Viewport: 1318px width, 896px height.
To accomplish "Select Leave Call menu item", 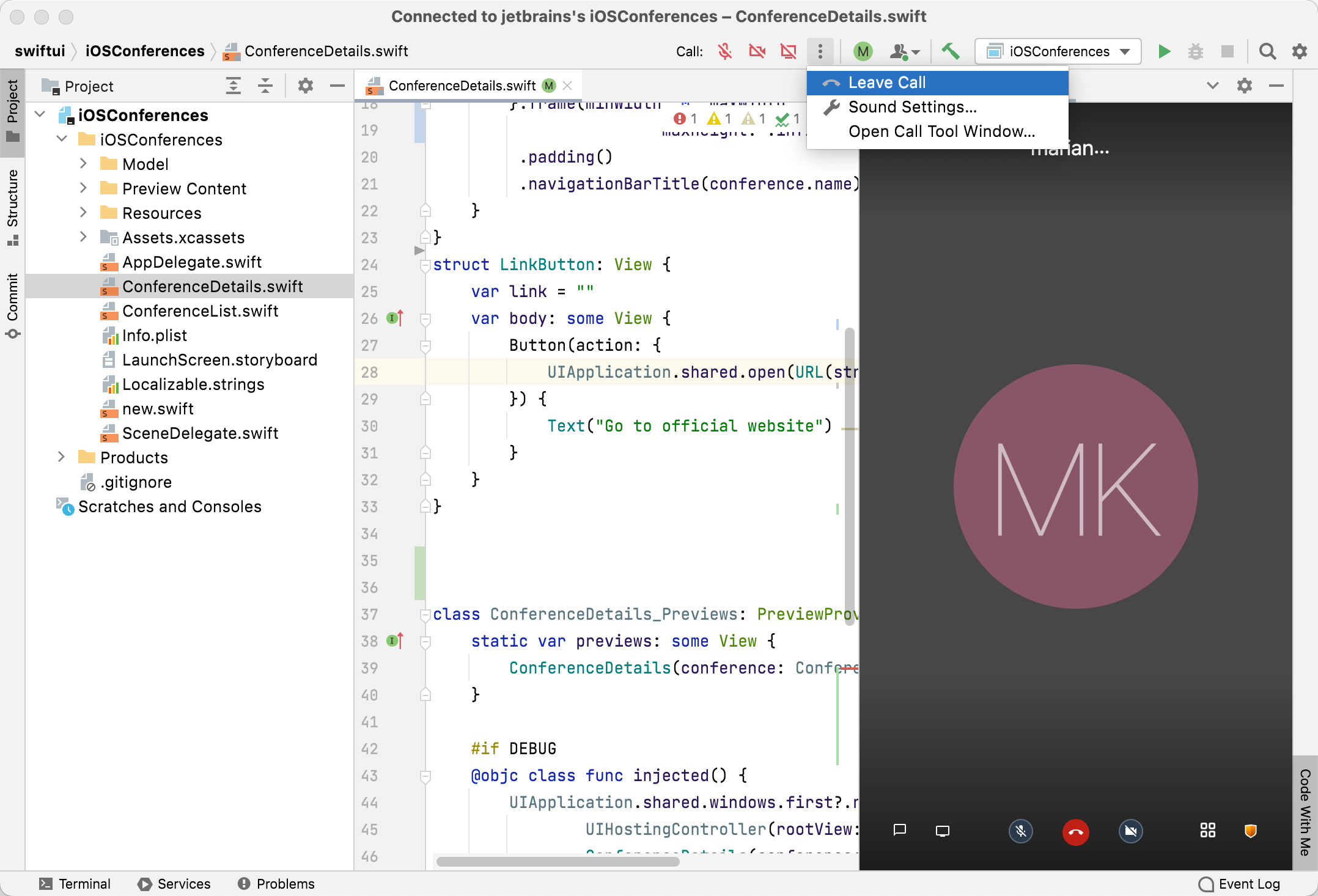I will (937, 83).
